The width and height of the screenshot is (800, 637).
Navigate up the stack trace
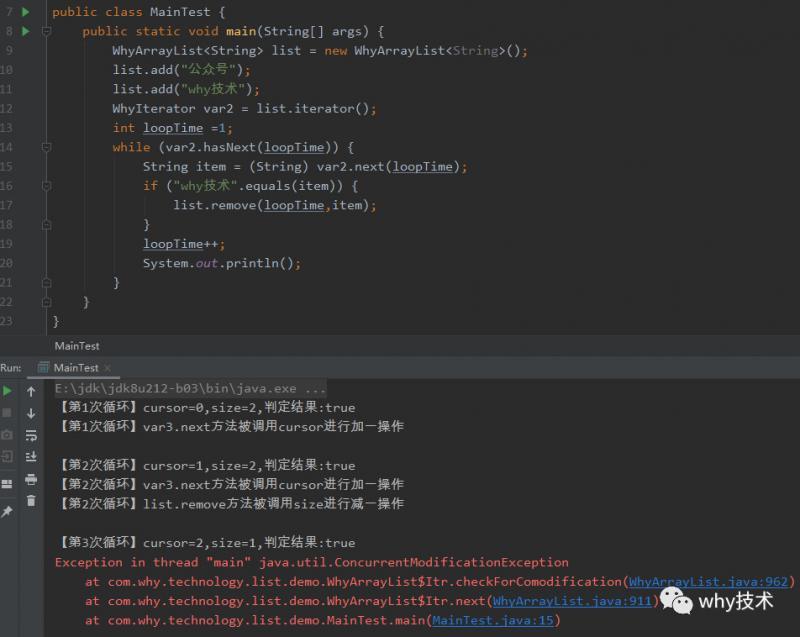coord(31,393)
